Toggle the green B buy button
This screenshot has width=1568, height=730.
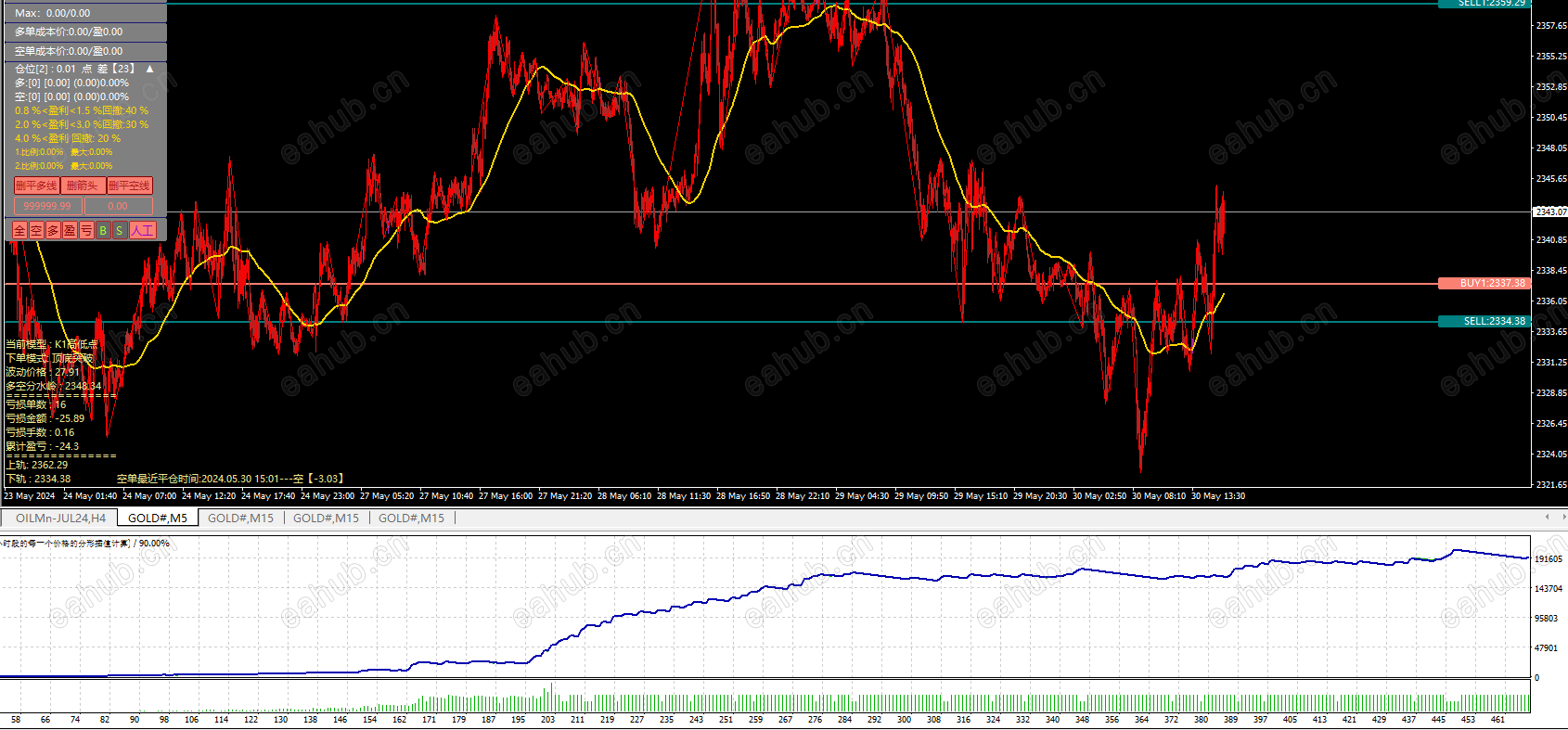103,230
